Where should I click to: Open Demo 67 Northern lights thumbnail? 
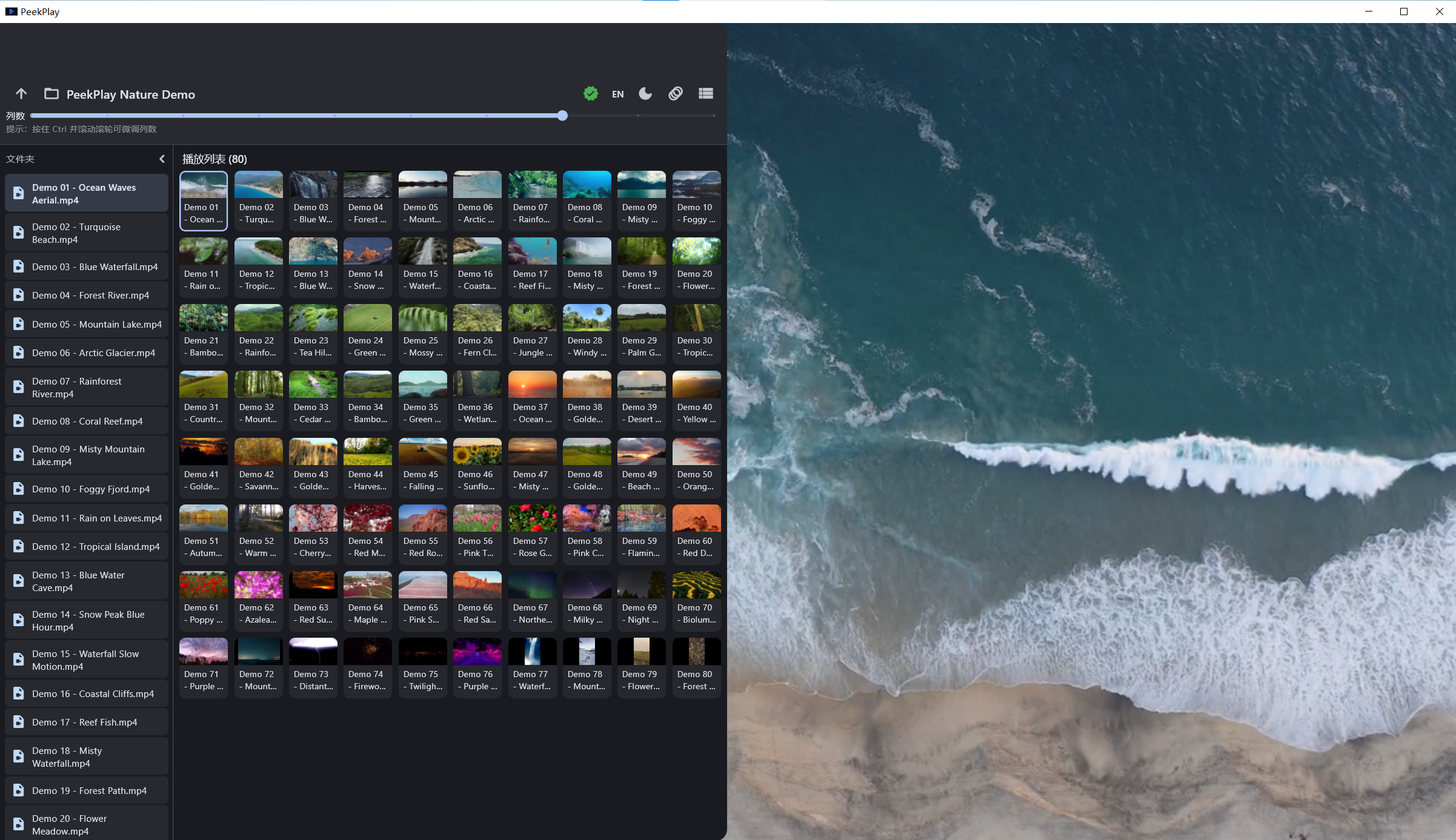[x=533, y=600]
